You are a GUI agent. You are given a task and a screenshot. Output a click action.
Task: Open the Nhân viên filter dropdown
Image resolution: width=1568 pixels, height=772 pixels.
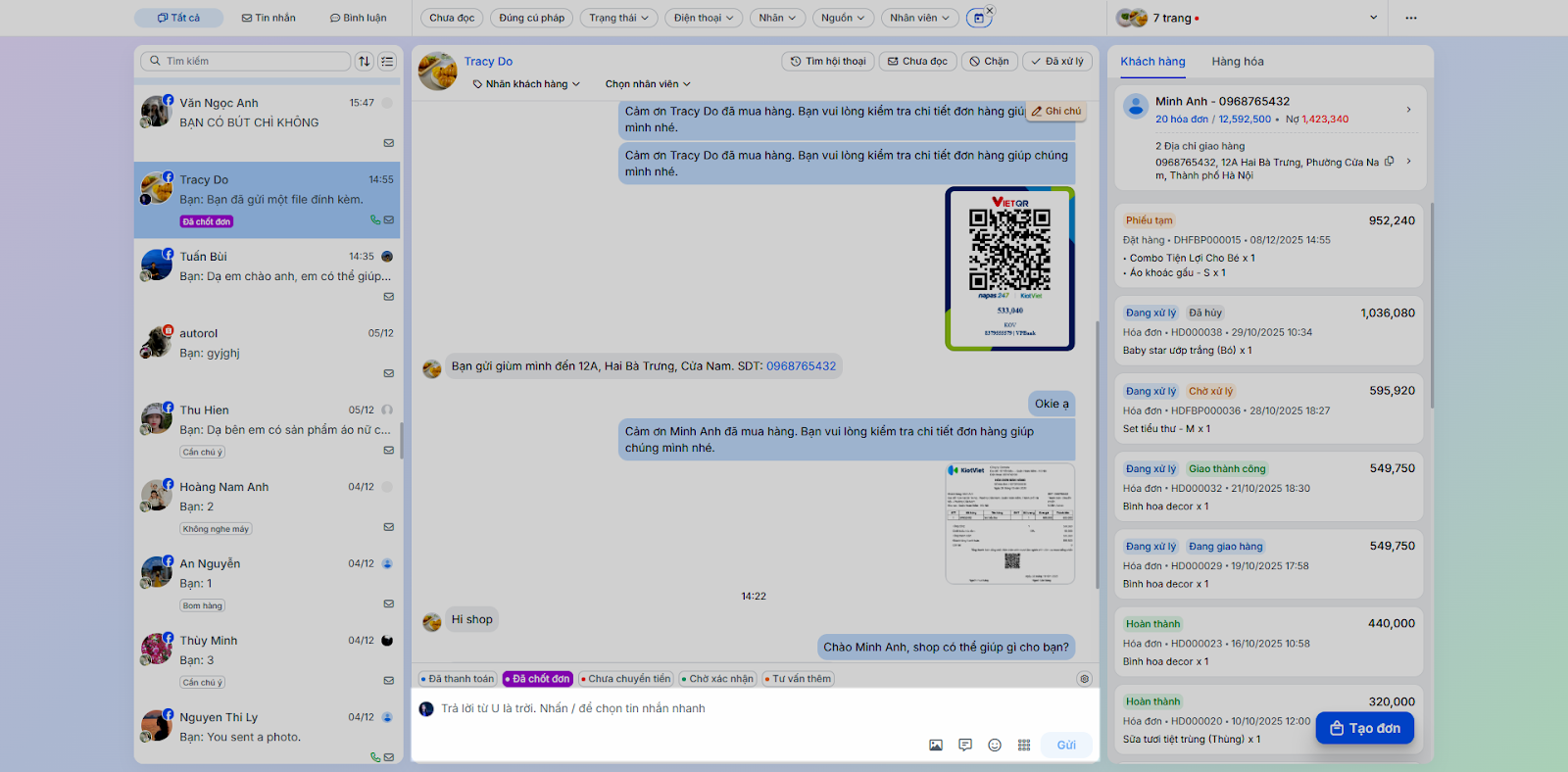919,18
